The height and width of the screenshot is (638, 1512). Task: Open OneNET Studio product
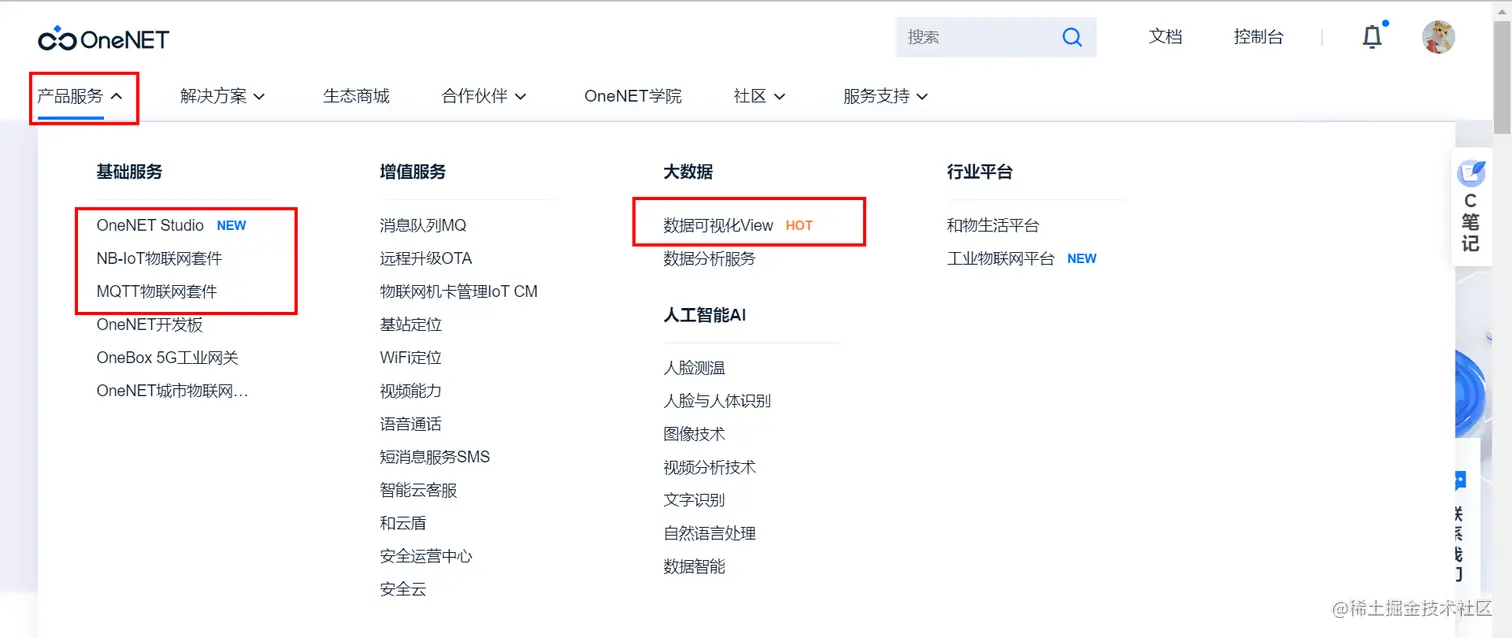coord(150,225)
